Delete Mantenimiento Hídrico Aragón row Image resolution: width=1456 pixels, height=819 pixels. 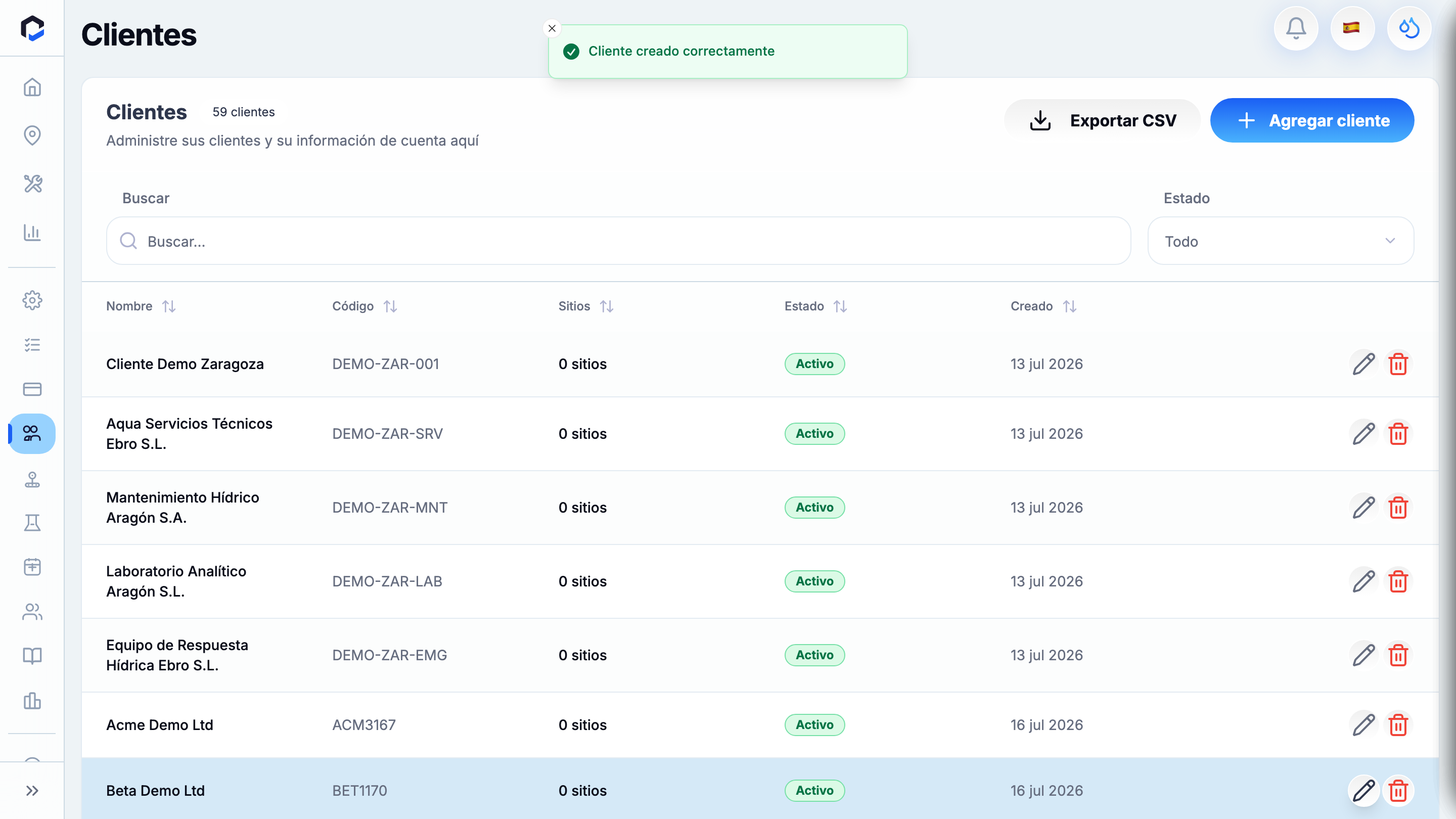pos(1398,508)
